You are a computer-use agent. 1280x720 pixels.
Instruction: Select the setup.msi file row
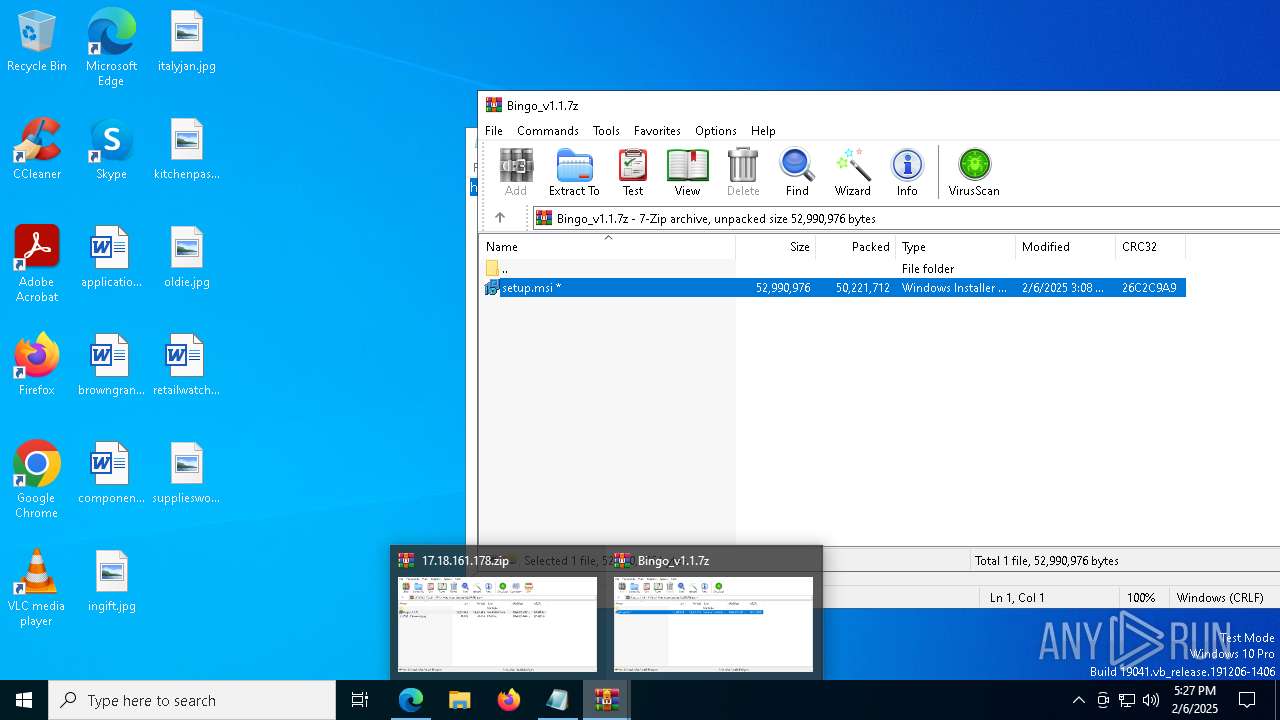pyautogui.click(x=833, y=288)
